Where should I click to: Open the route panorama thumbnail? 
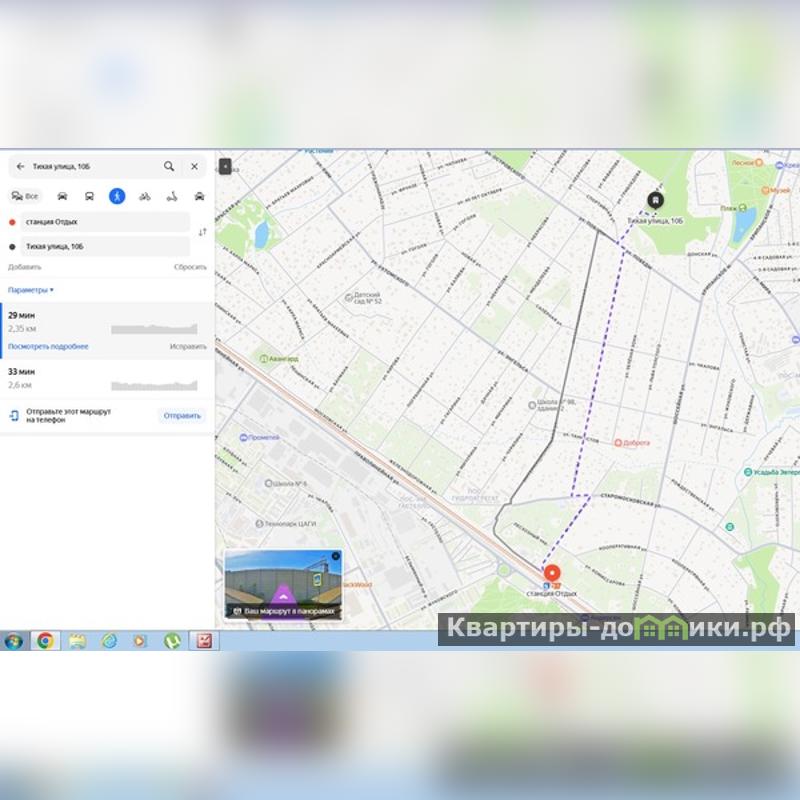283,584
